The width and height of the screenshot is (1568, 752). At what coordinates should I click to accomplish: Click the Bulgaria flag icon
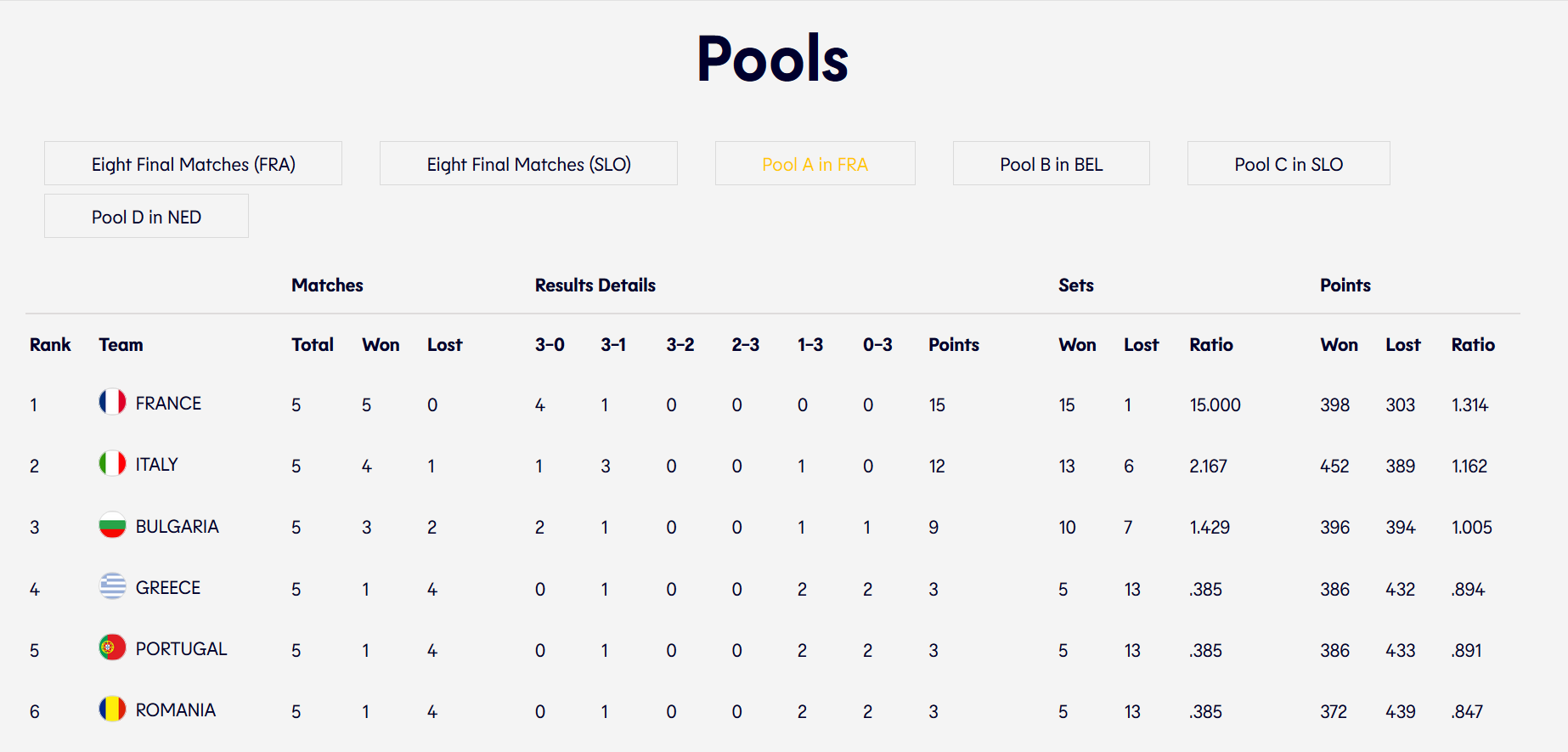tap(112, 525)
